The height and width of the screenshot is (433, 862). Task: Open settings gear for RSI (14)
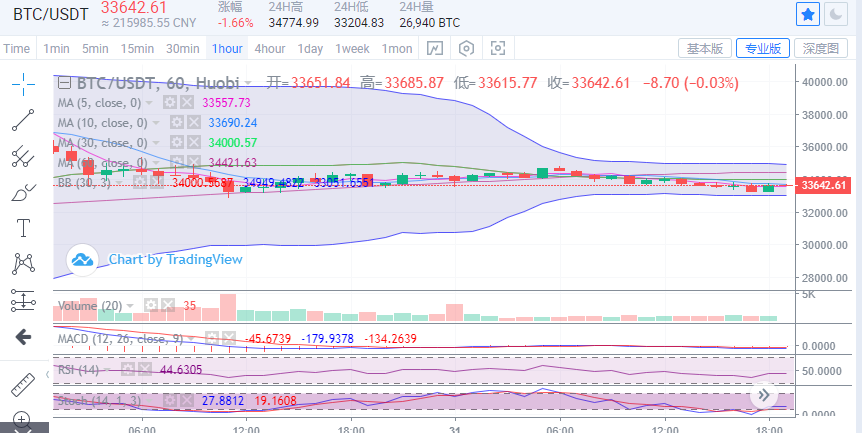point(129,370)
